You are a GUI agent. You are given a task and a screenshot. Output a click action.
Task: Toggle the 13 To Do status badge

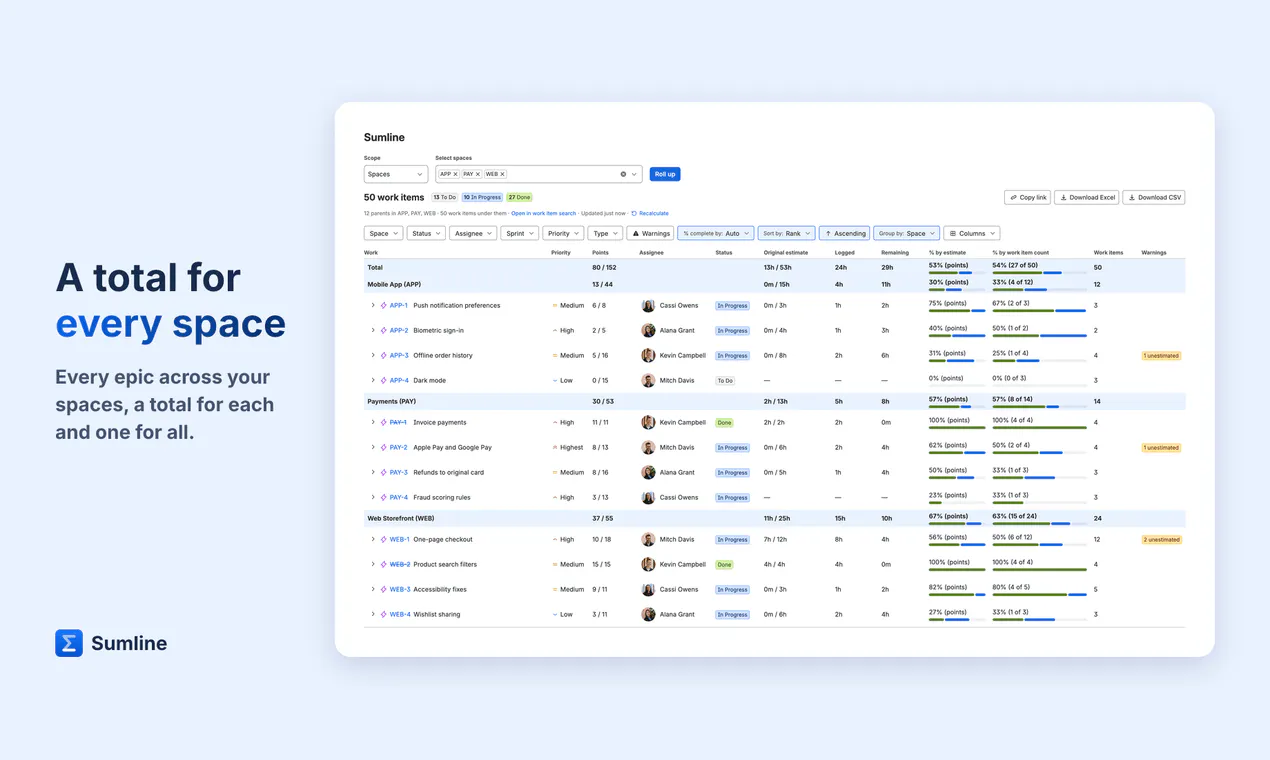[x=445, y=198]
